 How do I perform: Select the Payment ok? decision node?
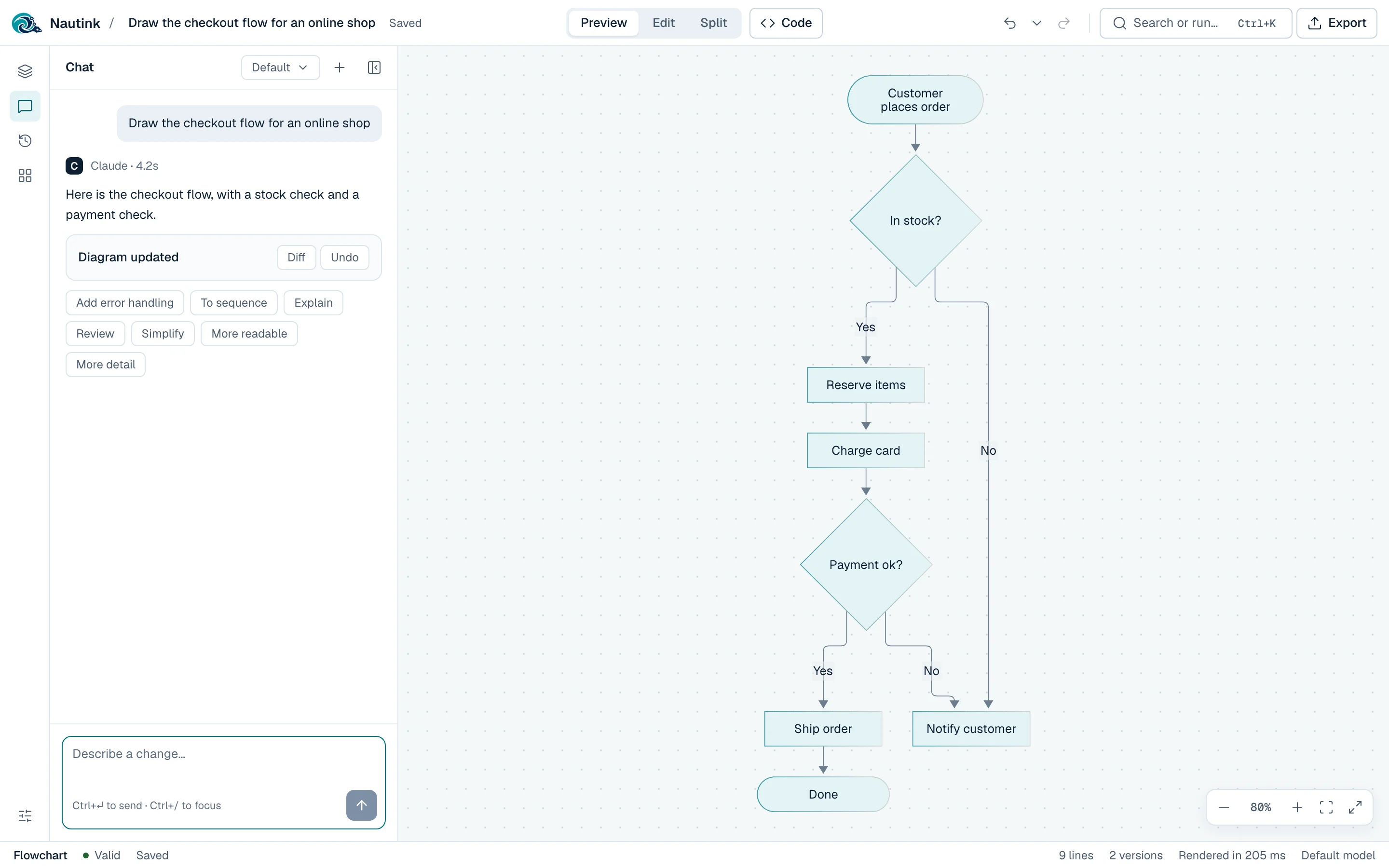pyautogui.click(x=866, y=565)
